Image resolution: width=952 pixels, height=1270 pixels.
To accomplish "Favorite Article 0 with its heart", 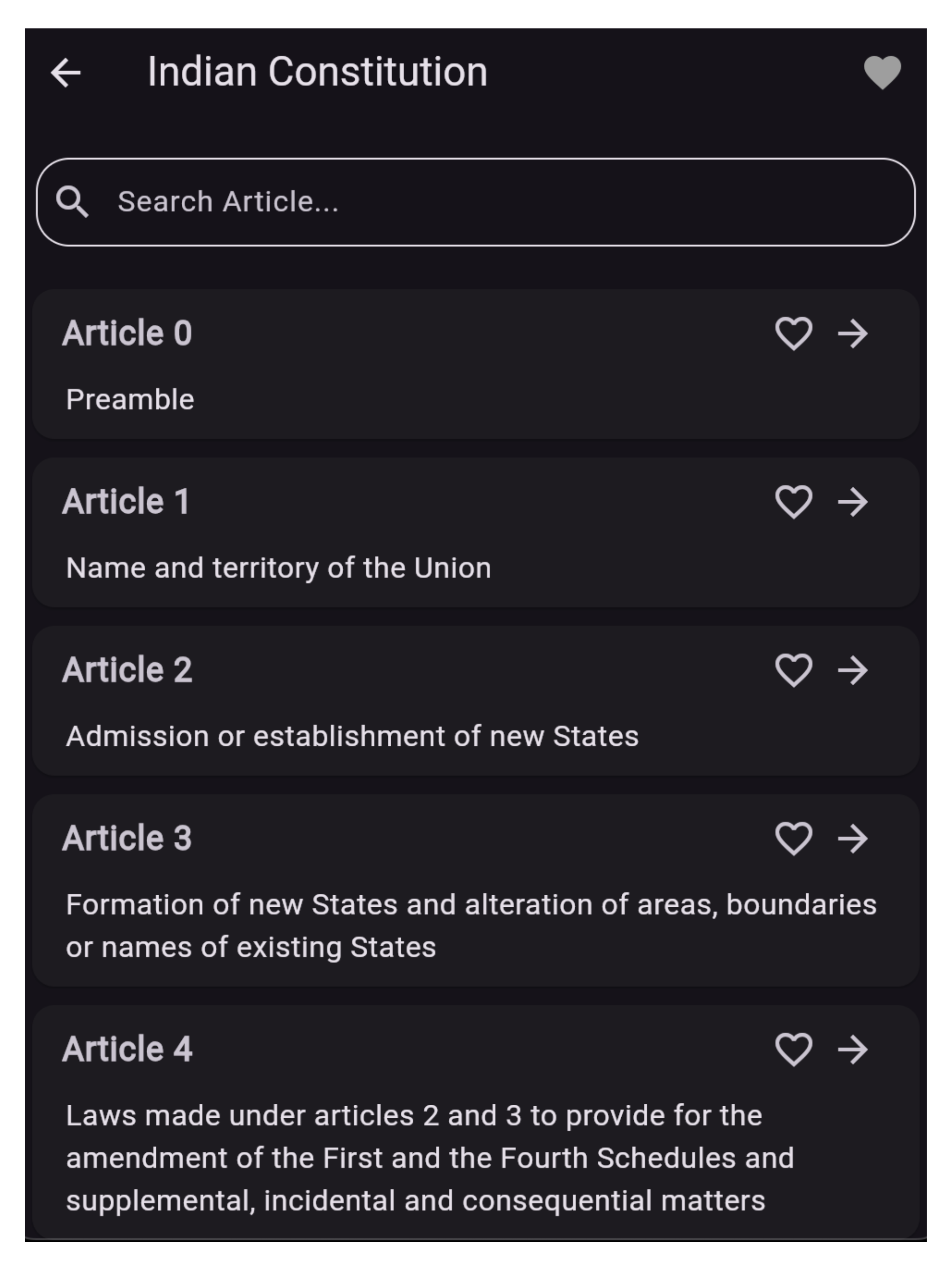I will [x=794, y=334].
